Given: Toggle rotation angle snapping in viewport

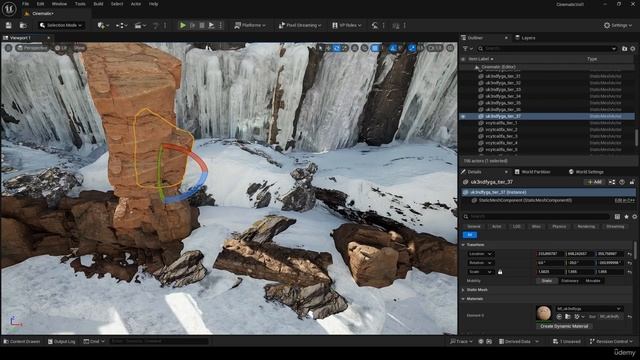Looking at the screenshot, I should coord(393,48).
